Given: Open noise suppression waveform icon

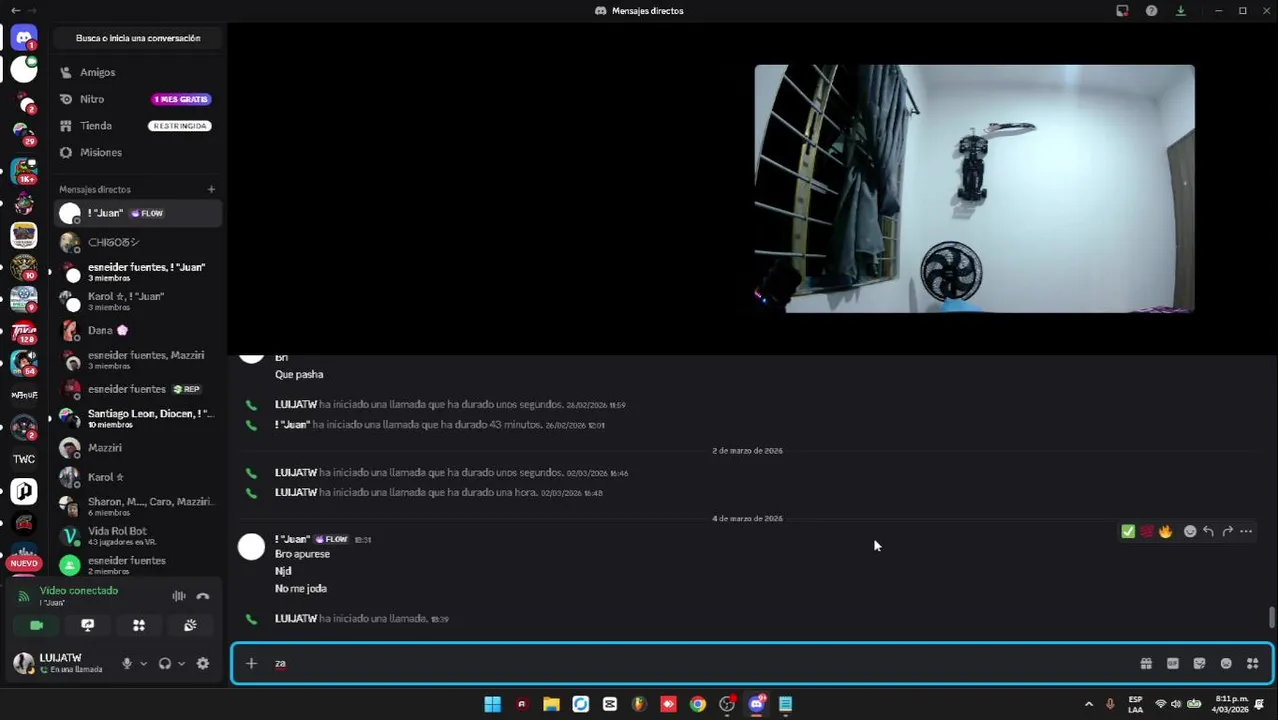Looking at the screenshot, I should [x=179, y=596].
